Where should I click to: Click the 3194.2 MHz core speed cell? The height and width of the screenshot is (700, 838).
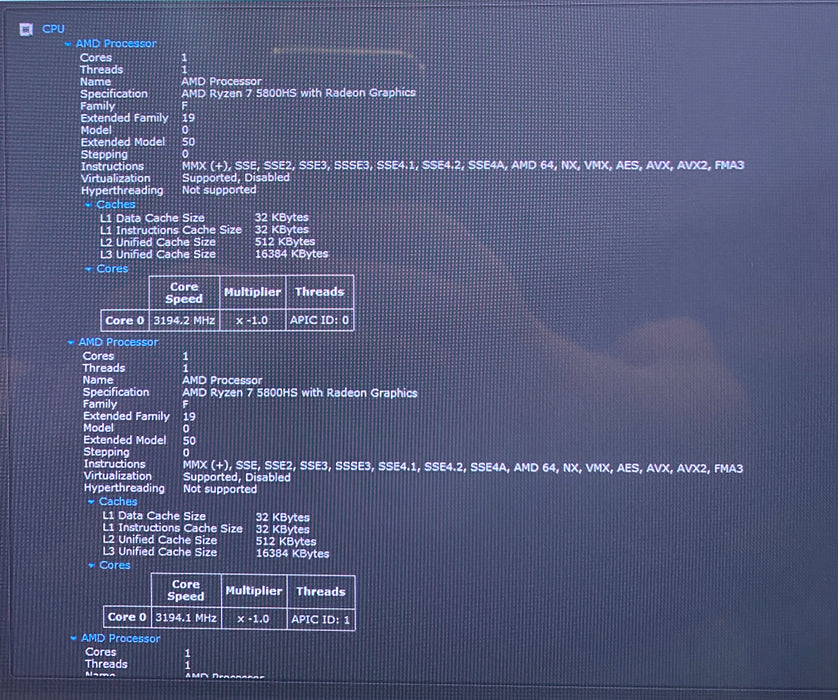[184, 321]
